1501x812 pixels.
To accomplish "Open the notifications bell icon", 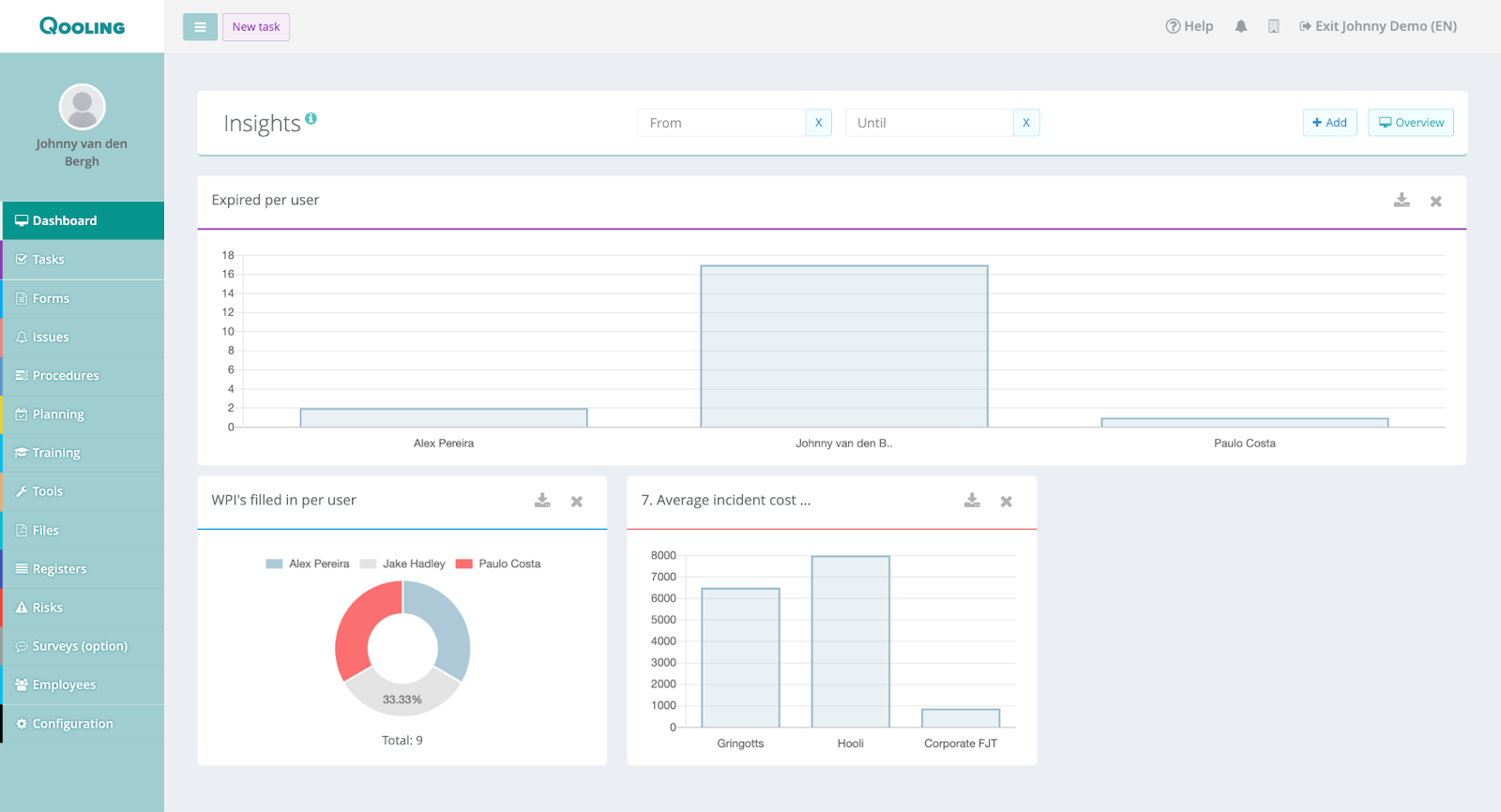I will tap(1241, 26).
